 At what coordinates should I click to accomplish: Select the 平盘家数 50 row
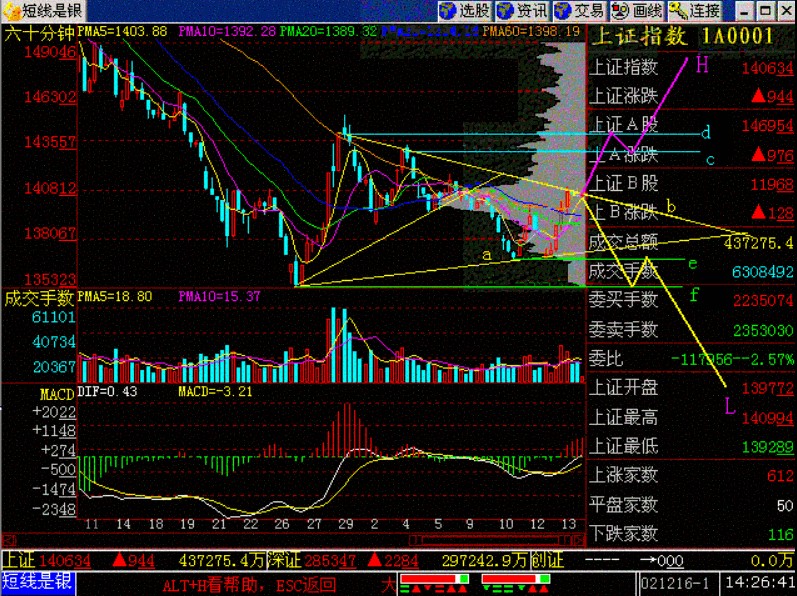coord(691,505)
